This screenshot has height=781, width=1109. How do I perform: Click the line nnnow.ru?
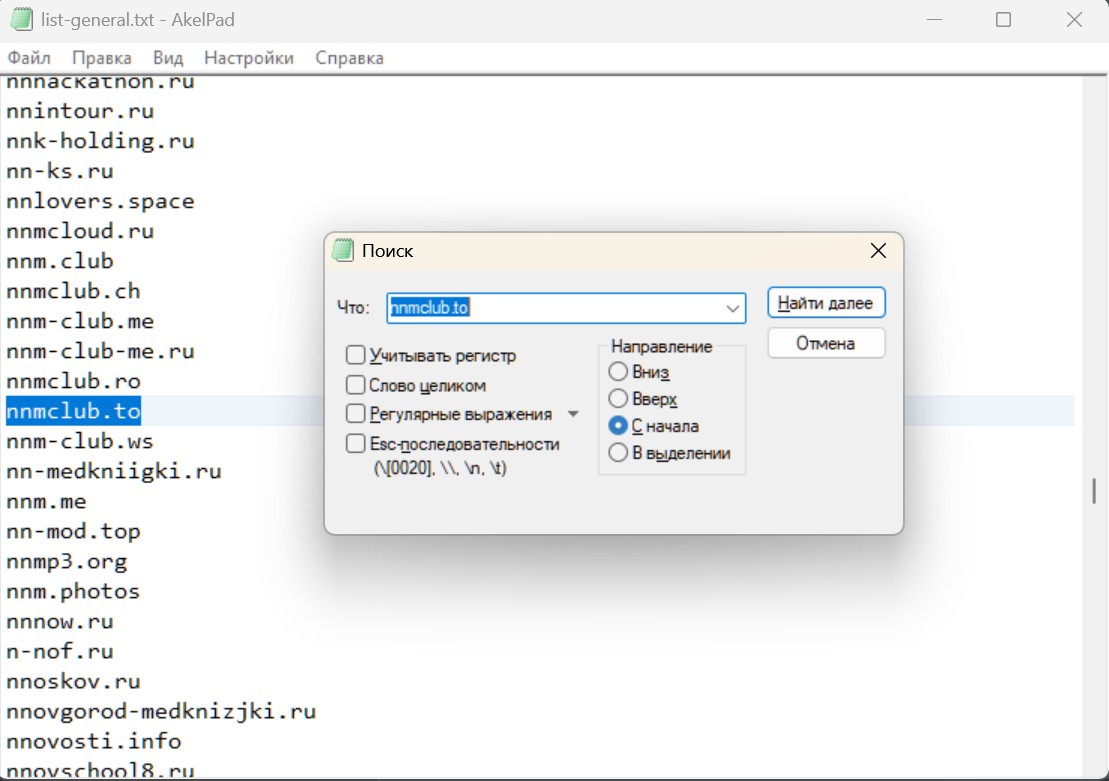tap(59, 622)
